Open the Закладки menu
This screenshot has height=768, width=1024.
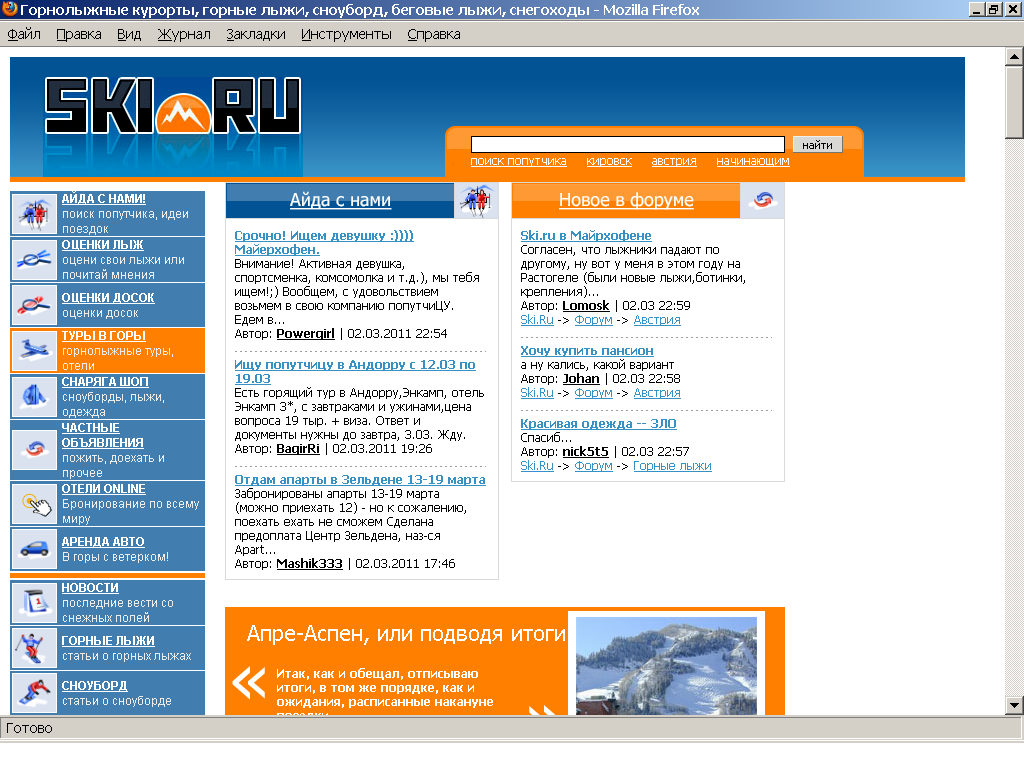256,35
